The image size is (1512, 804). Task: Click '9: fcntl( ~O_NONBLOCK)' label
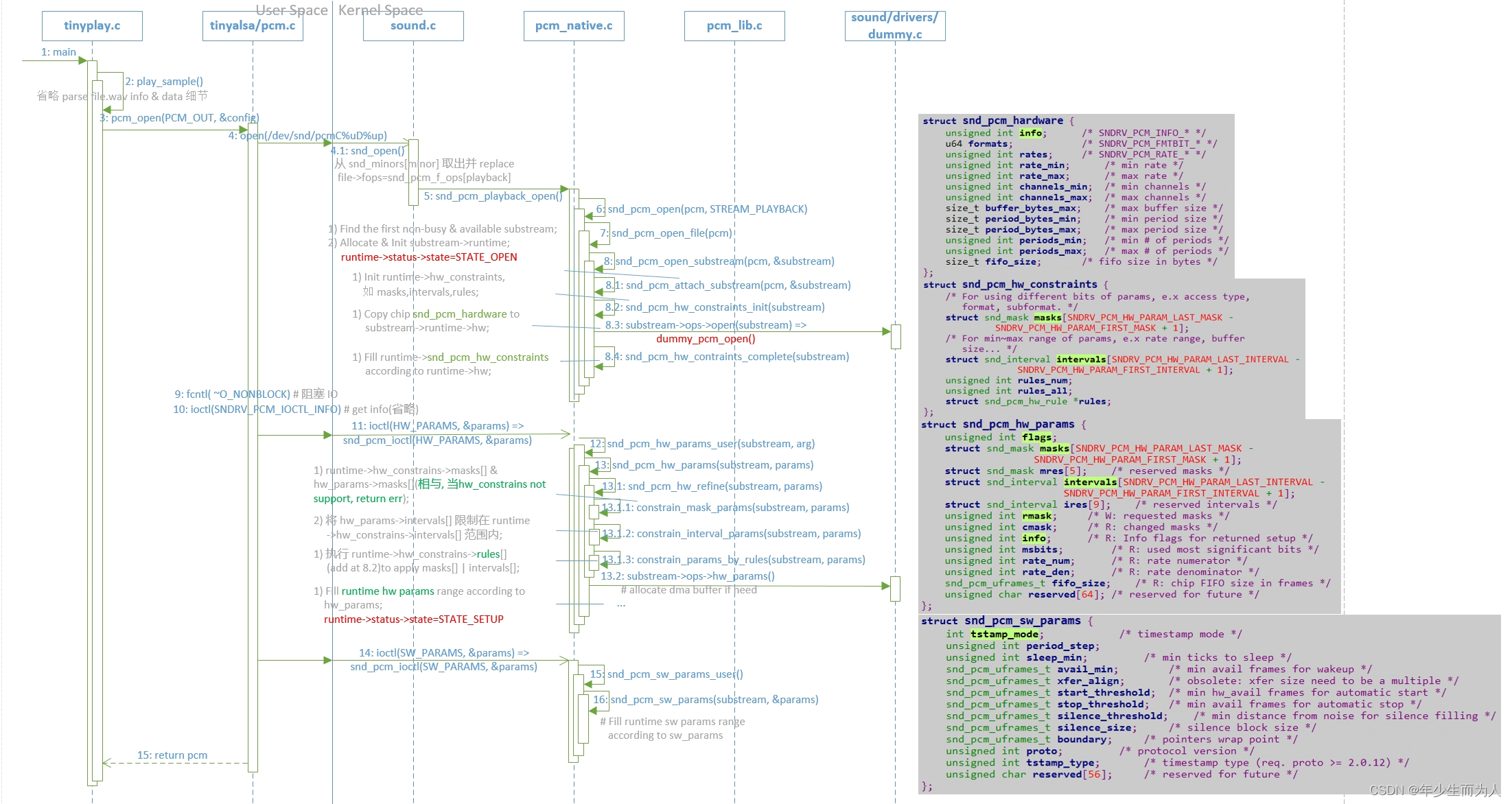pyautogui.click(x=233, y=394)
